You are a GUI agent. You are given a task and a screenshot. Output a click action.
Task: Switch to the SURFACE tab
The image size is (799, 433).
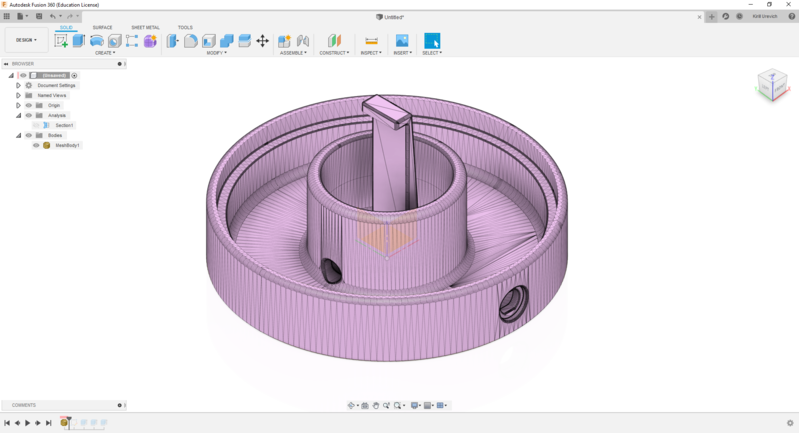coord(102,27)
